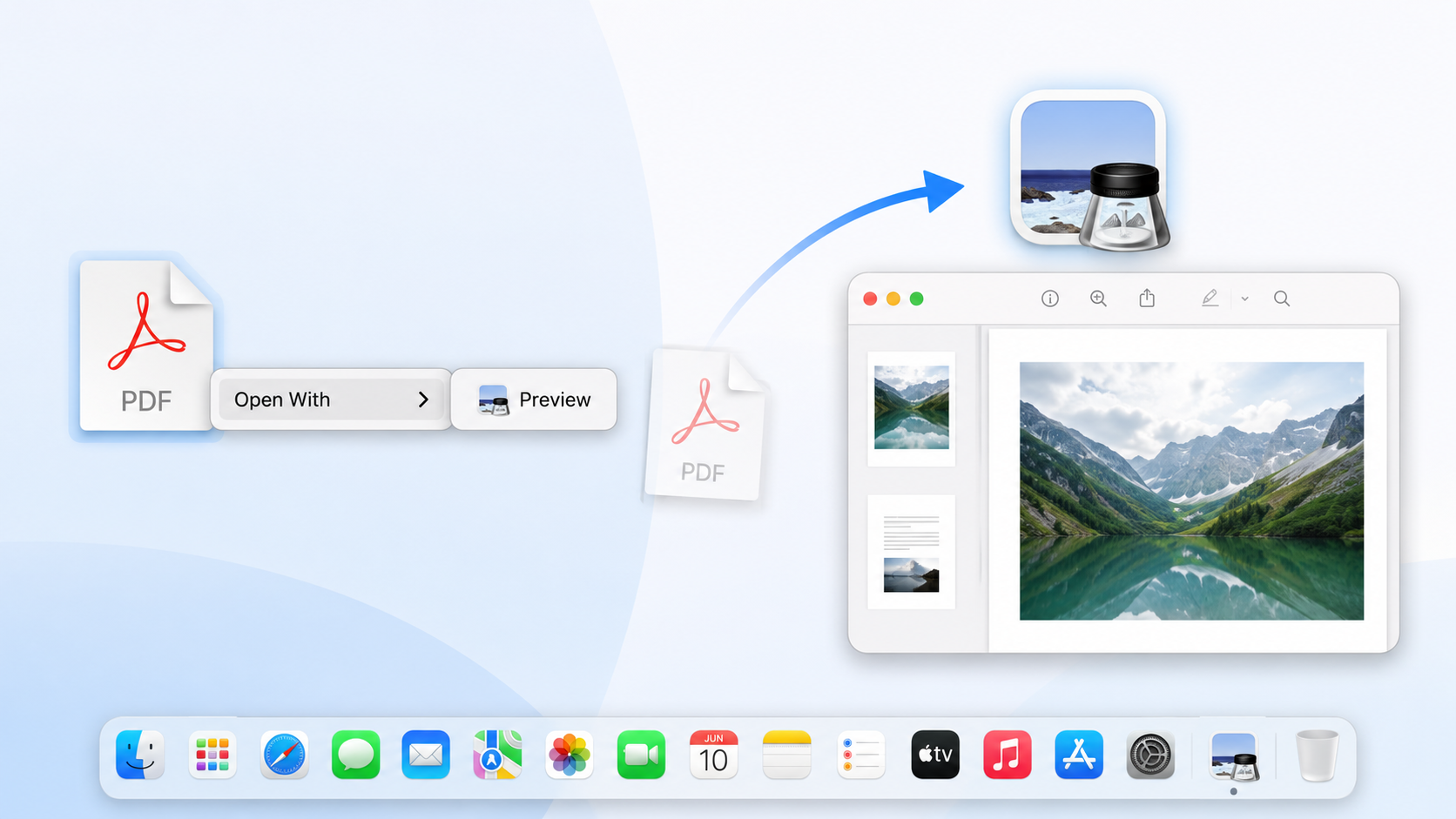Image resolution: width=1456 pixels, height=819 pixels.
Task: Launch FaceTime from the dock
Action: pyautogui.click(x=641, y=755)
